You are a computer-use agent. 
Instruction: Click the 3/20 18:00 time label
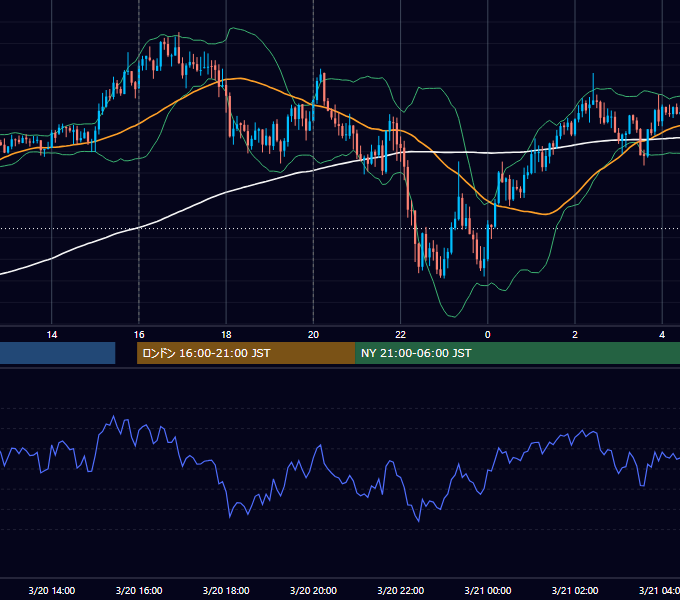[226, 590]
